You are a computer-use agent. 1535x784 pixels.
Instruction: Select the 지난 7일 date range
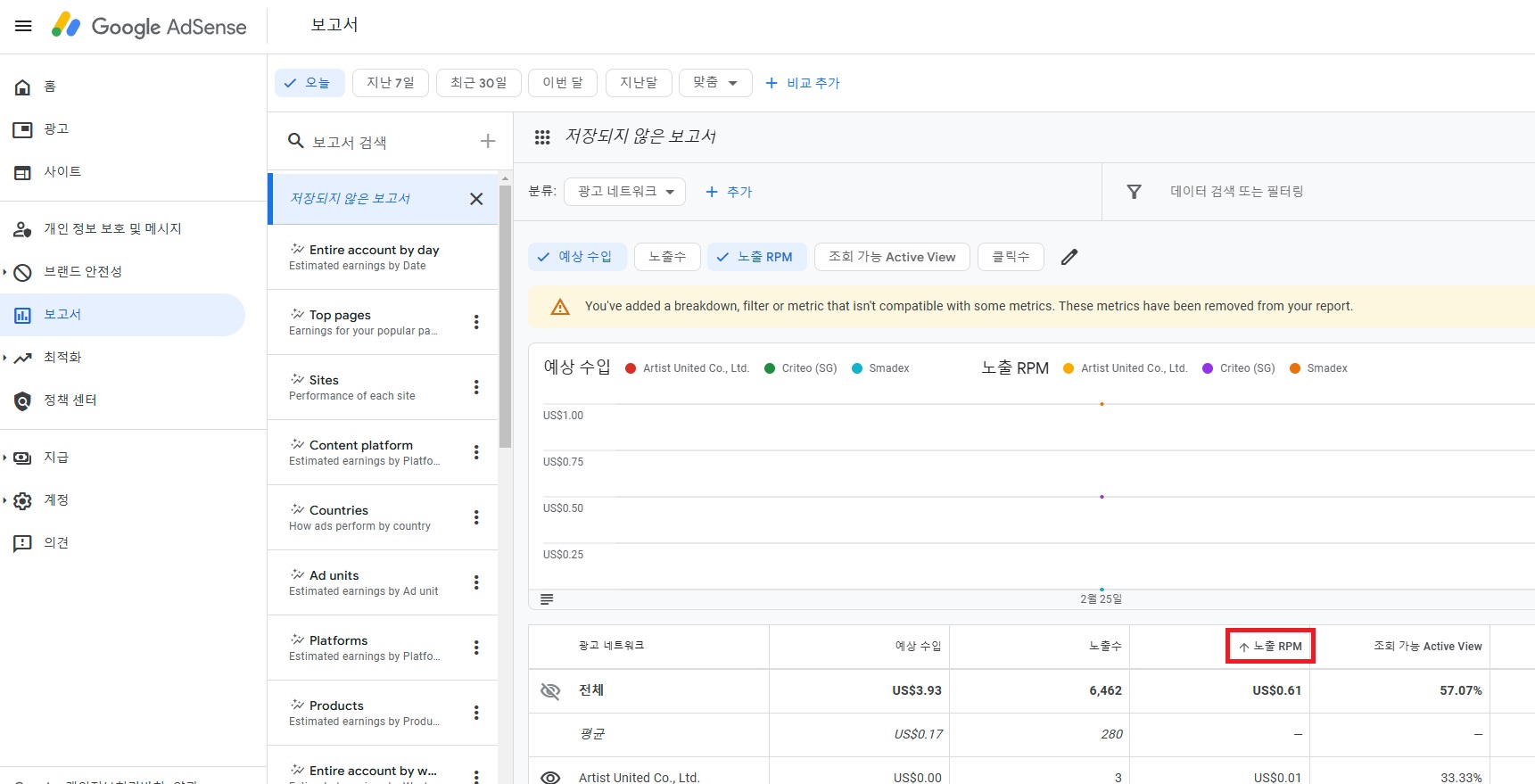391,83
